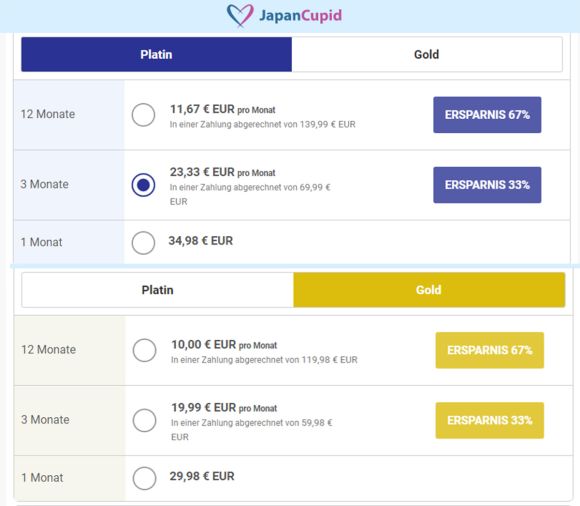
Task: Choose Platin 12 Monate radio button
Action: (x=143, y=115)
